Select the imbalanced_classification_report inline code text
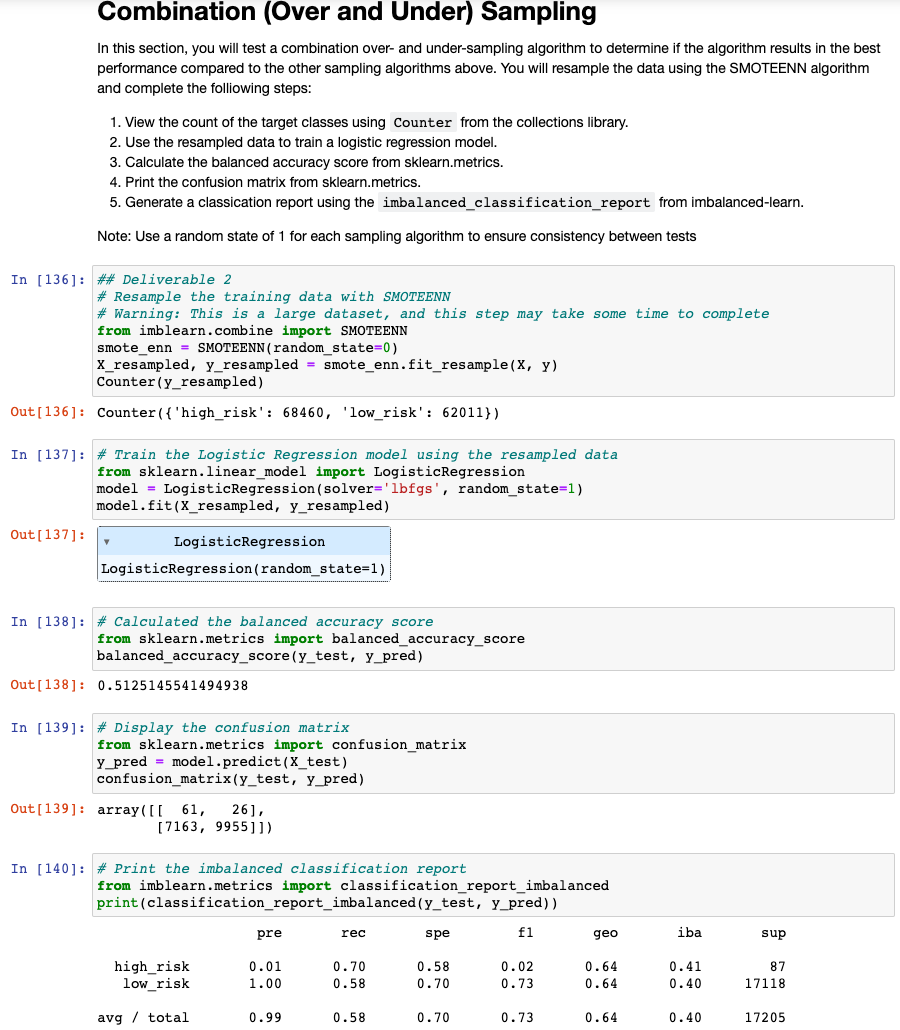 pyautogui.click(x=515, y=202)
